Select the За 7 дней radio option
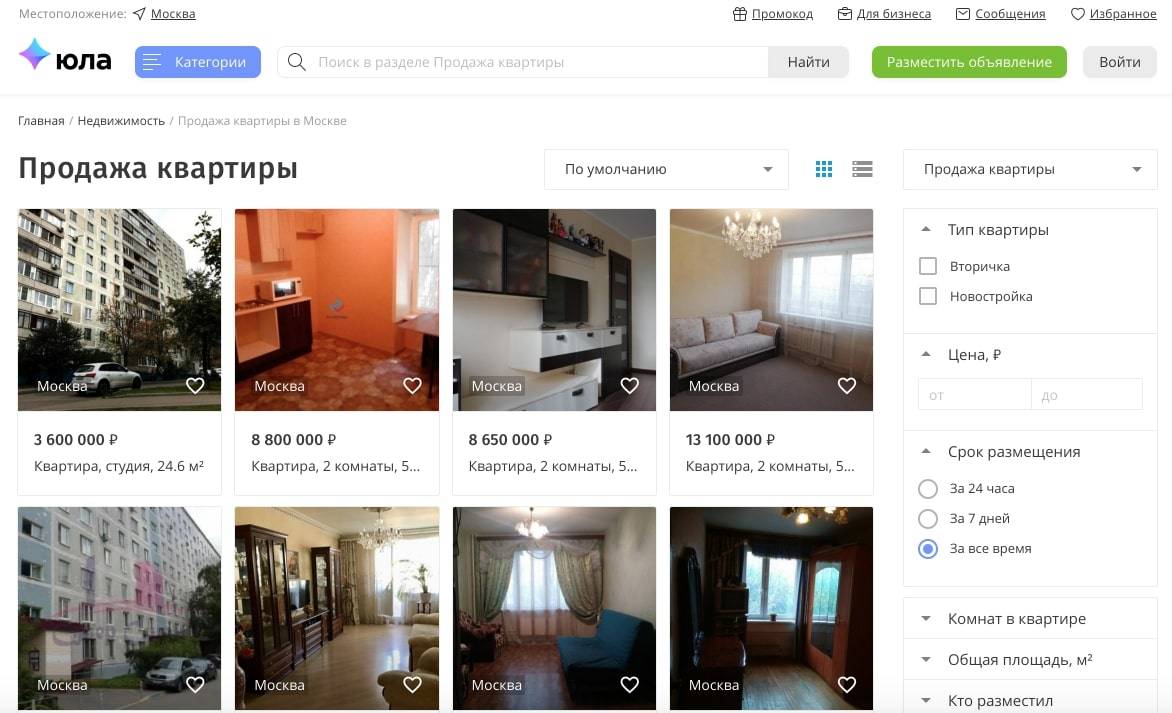Screen dimensions: 1172x713 point(928,519)
